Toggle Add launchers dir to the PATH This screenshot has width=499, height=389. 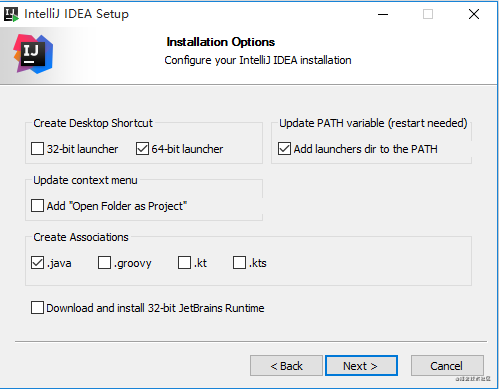(284, 149)
